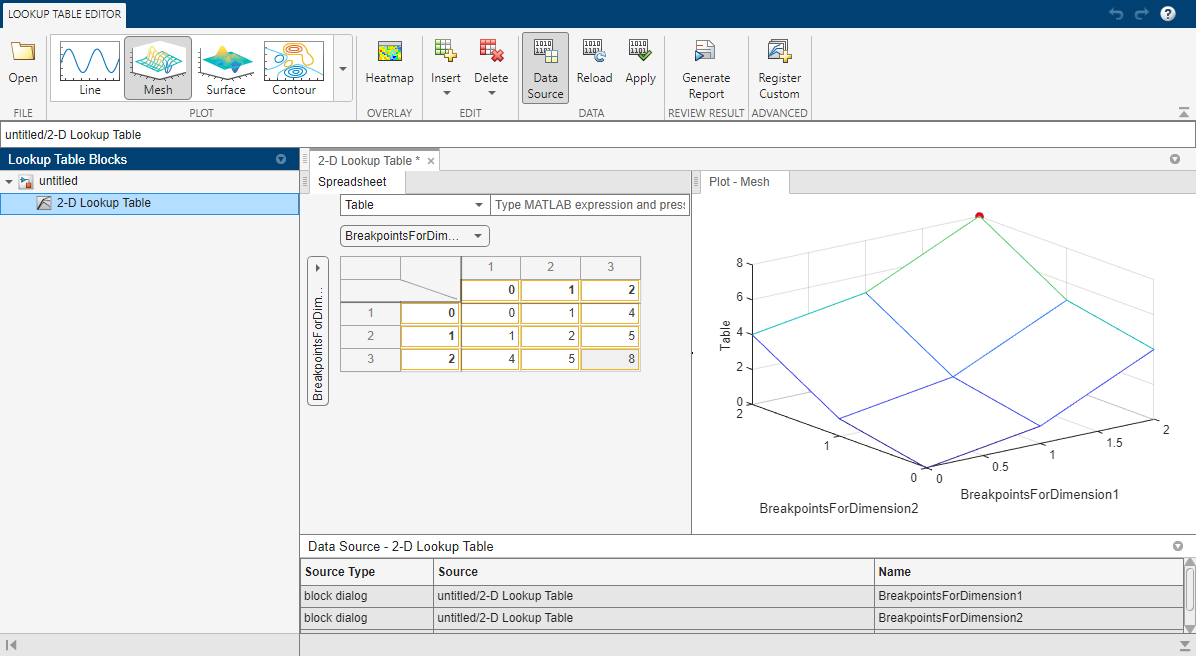Expand the plot gallery dropdown arrow
The image size is (1196, 656).
[x=343, y=69]
